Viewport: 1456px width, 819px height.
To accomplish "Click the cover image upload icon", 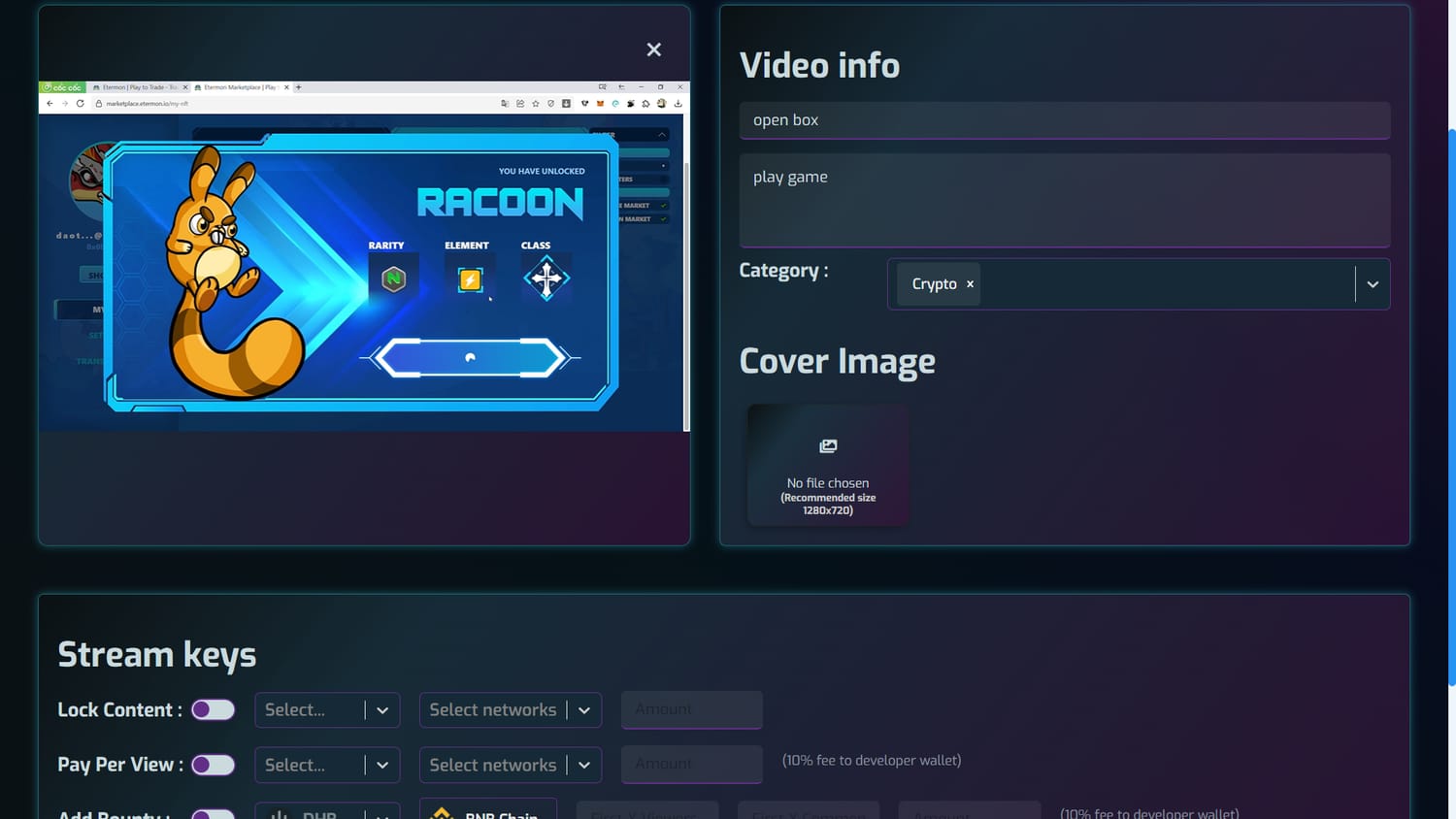I will (828, 446).
